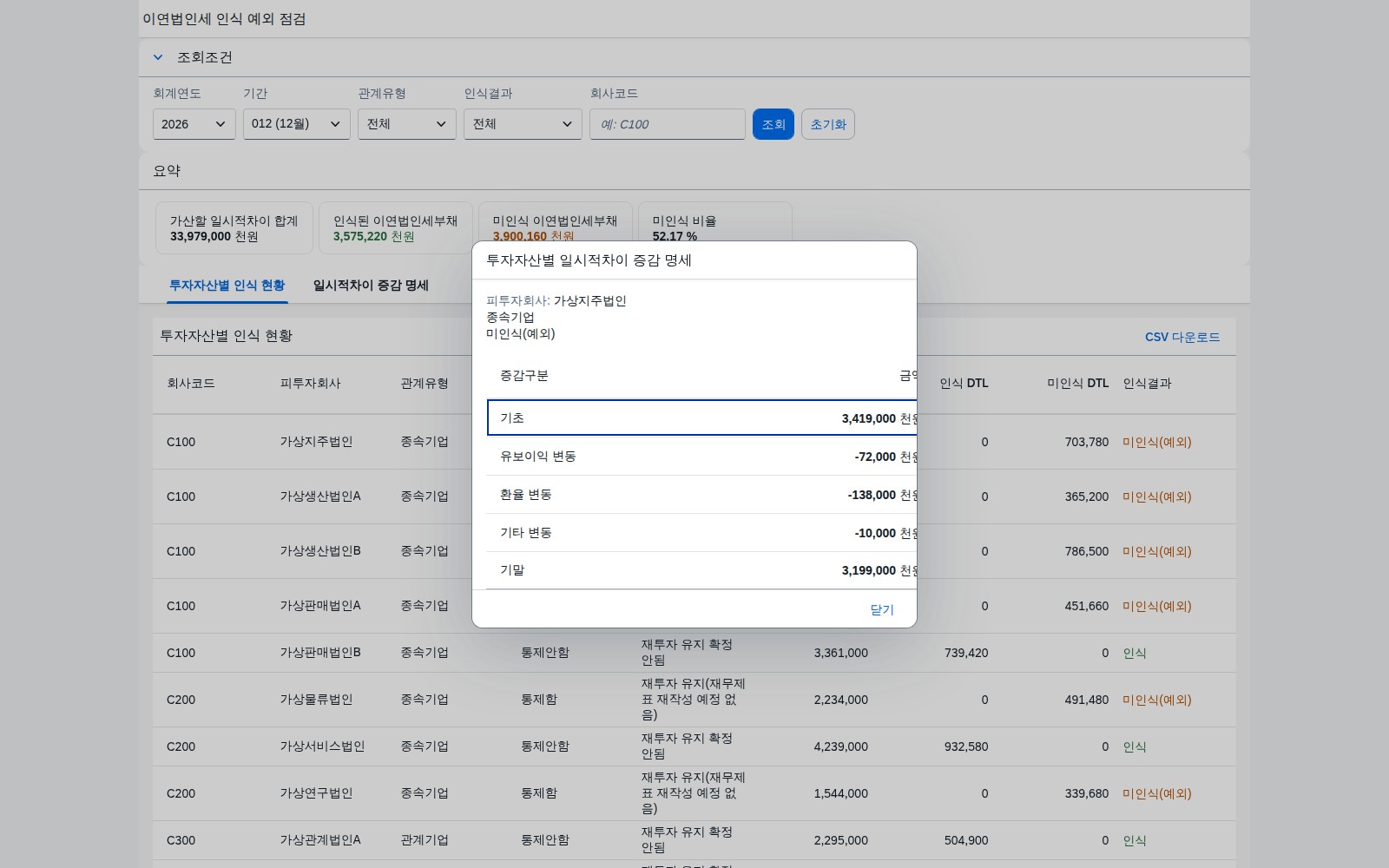This screenshot has width=1389, height=868.
Task: Click 인식 DTL value 739,420
Action: 966,653
